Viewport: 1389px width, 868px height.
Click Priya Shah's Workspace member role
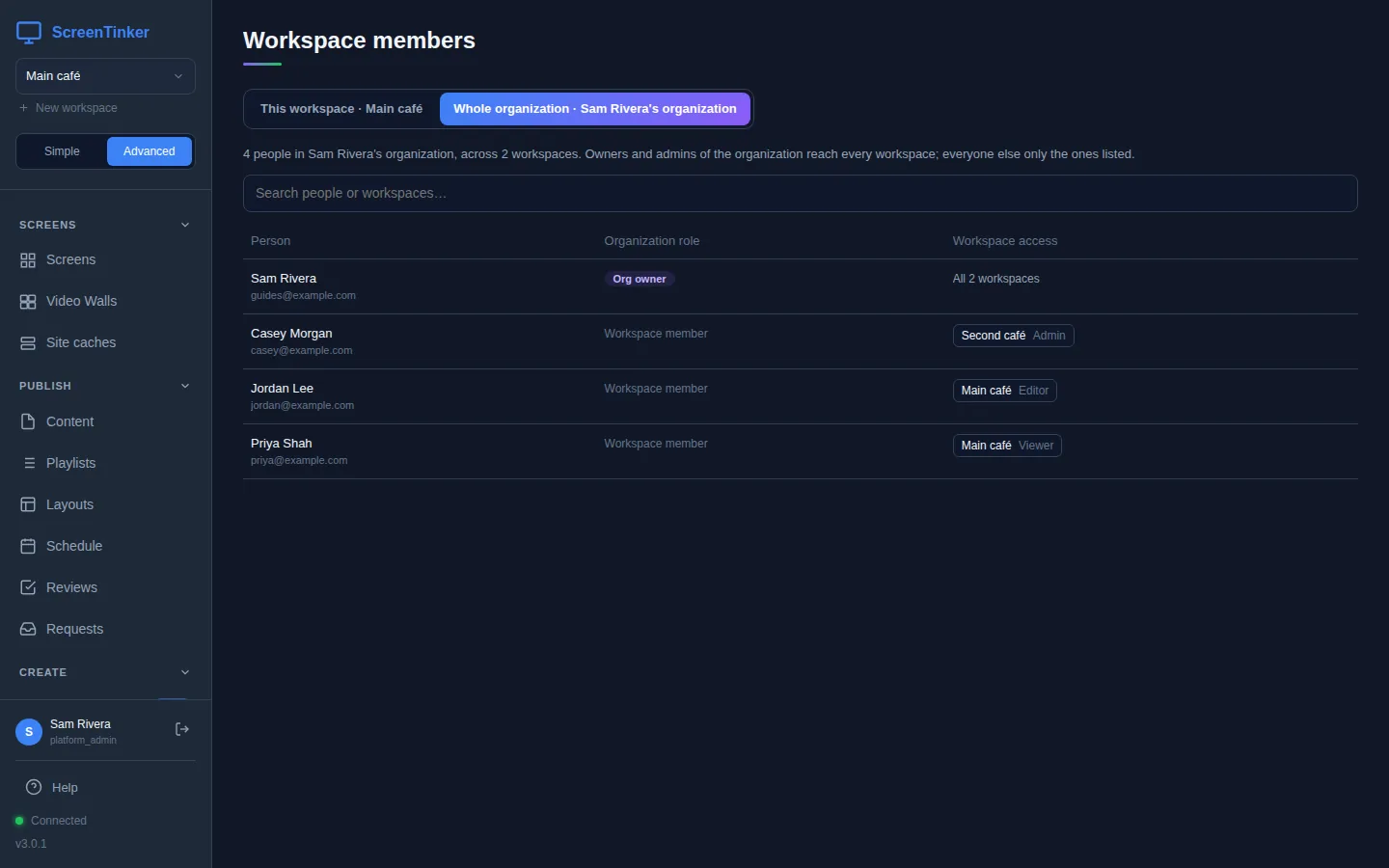coord(656,444)
